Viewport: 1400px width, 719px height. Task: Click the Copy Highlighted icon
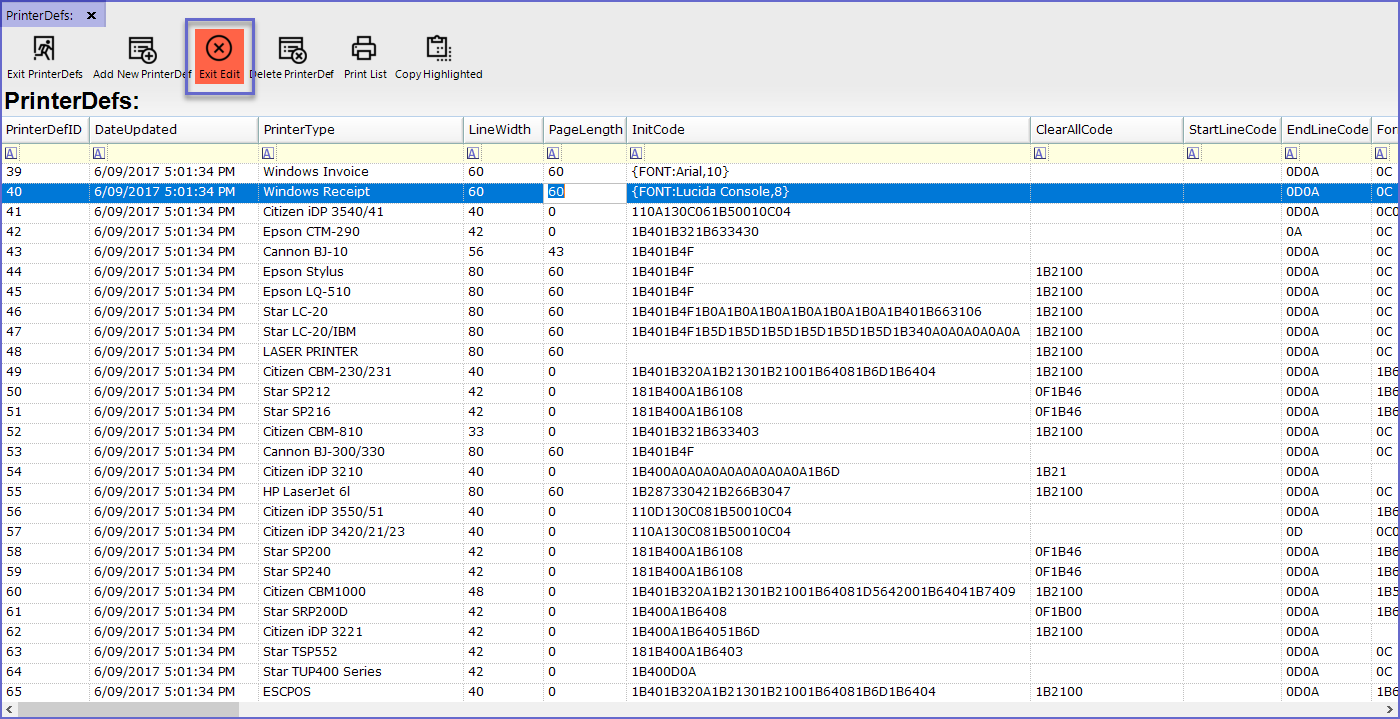pyautogui.click(x=438, y=57)
